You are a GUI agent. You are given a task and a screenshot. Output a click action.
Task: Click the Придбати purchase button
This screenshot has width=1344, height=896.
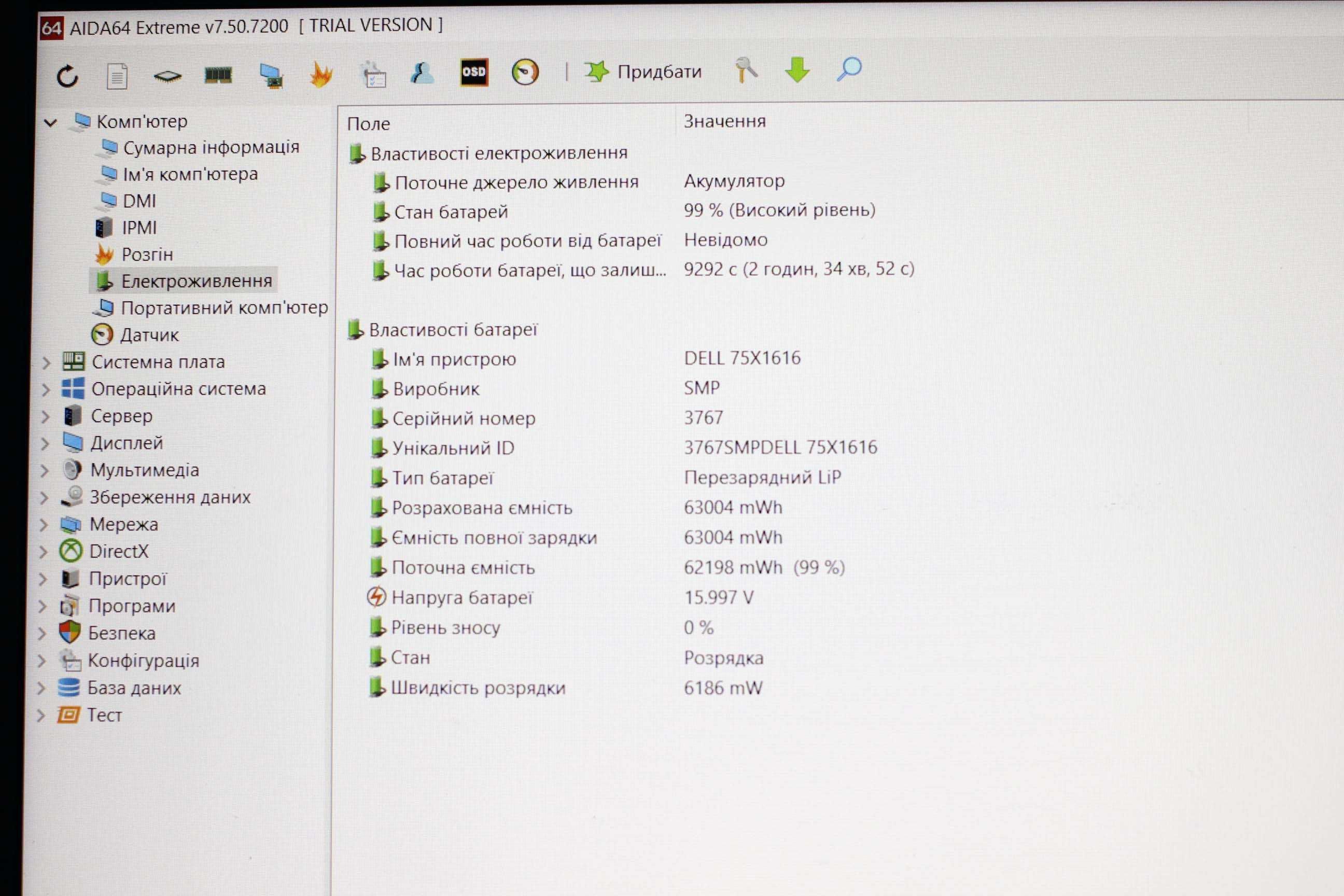pos(642,72)
